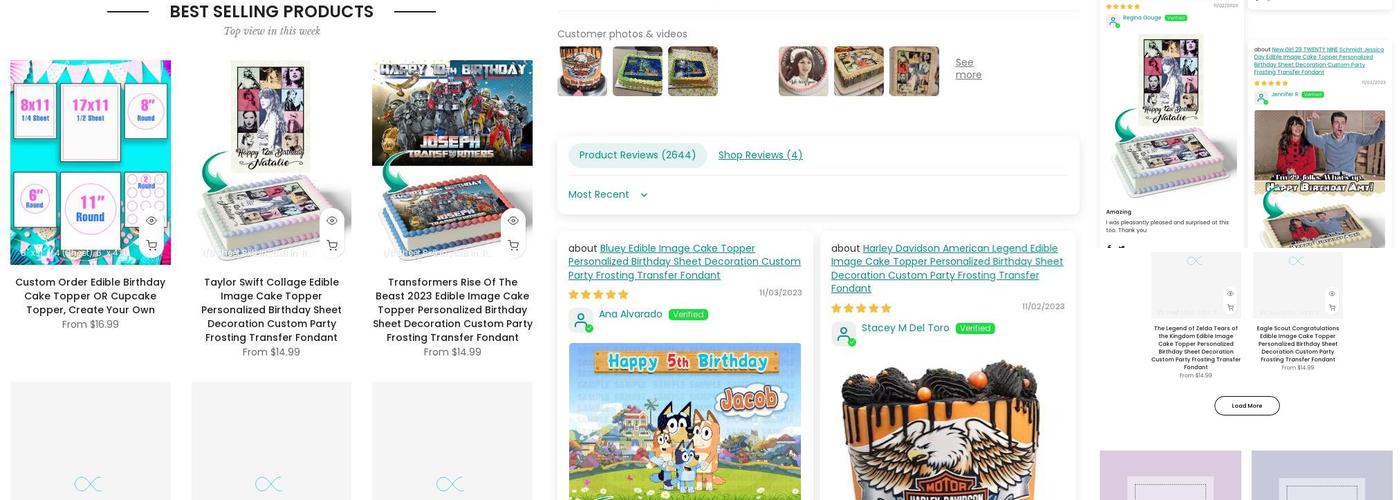Switch to Product Reviews (2644) tab
Screen dimensions: 1400x500
point(637,155)
